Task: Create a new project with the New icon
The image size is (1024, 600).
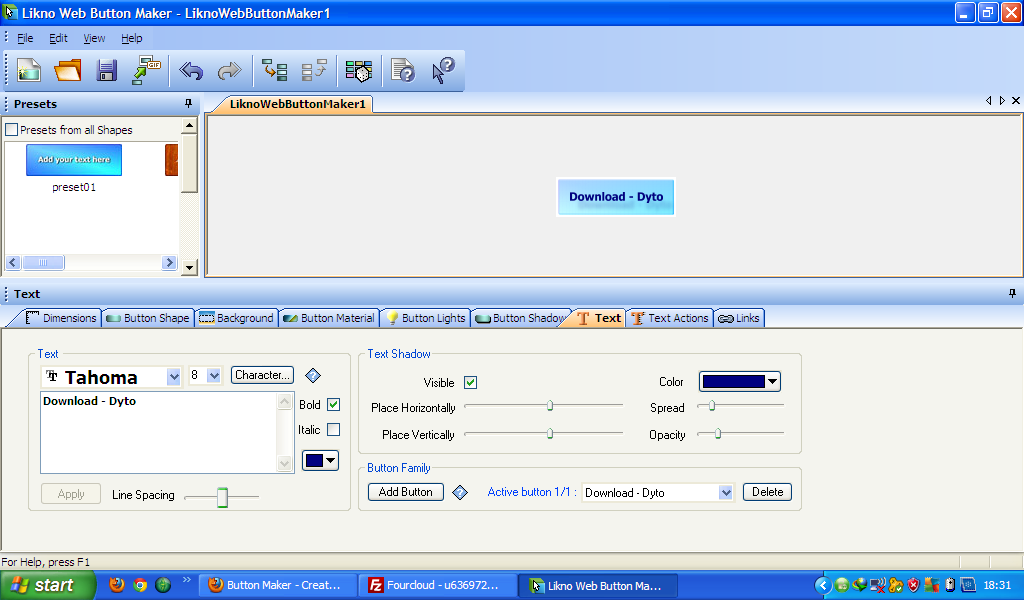Action: pyautogui.click(x=28, y=70)
